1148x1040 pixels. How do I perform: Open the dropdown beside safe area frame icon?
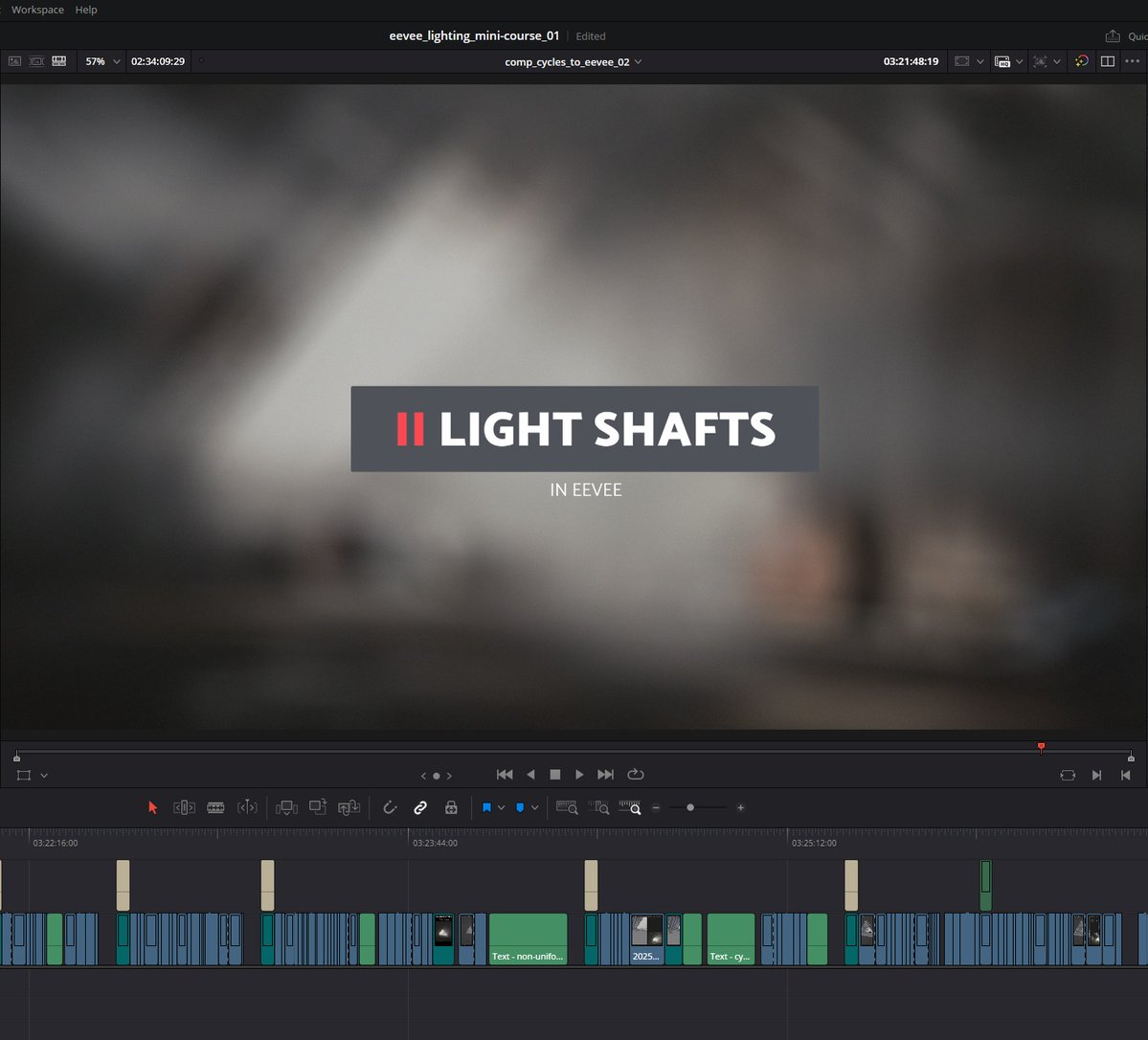980,61
